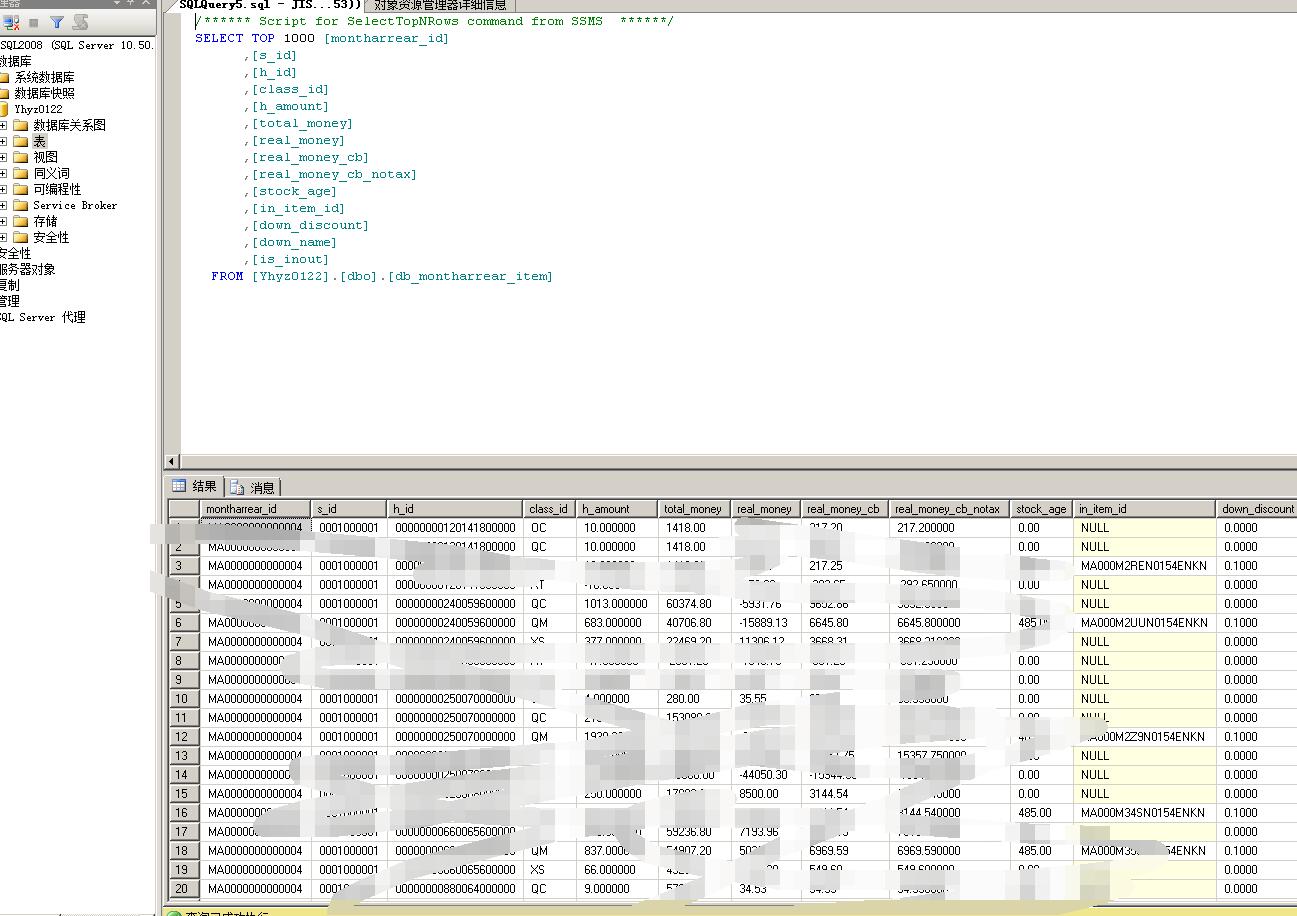Screen dimensions: 1297x916
Task: Click the stock_age column header
Action: [x=1042, y=509]
